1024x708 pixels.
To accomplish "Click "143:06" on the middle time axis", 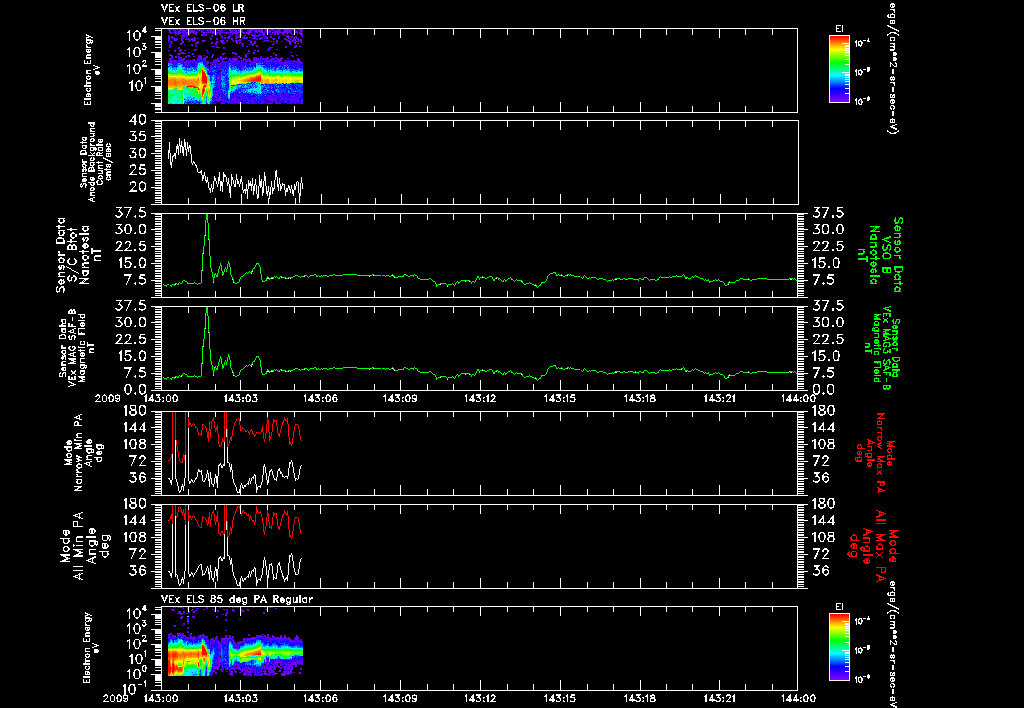I will point(321,398).
